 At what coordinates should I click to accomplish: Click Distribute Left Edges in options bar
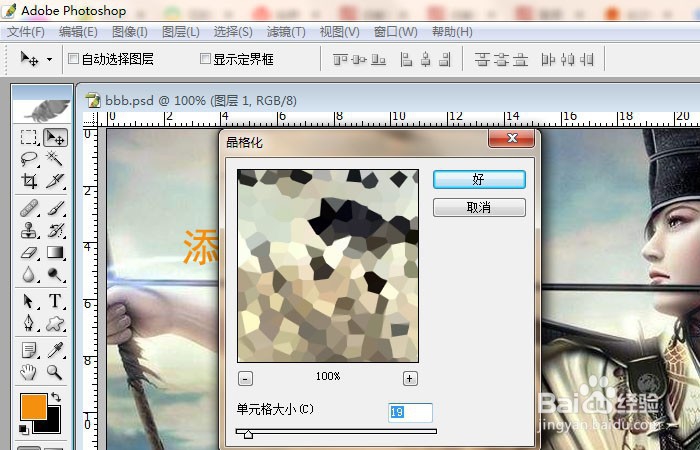(x=548, y=59)
